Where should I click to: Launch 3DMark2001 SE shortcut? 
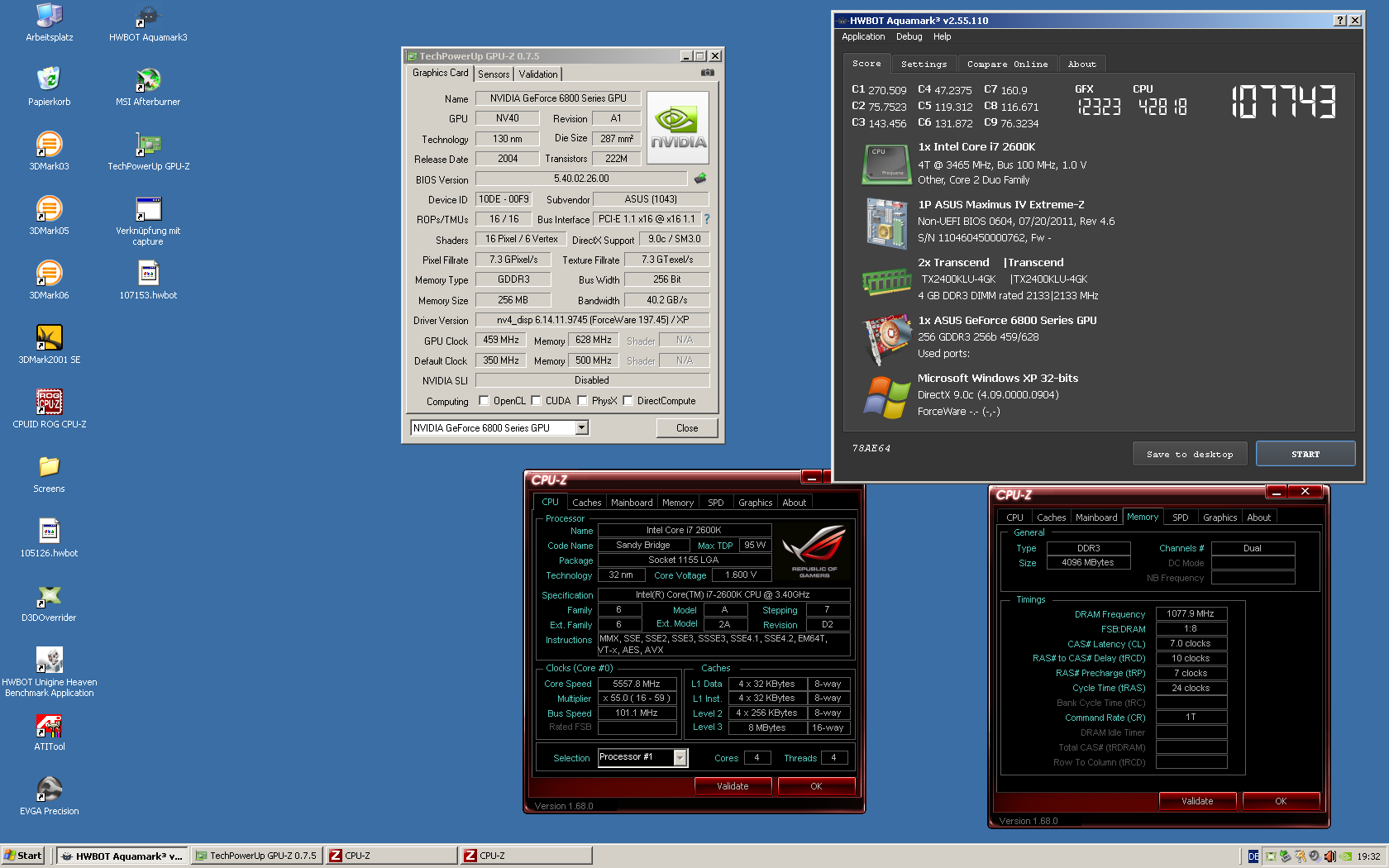coord(50,344)
